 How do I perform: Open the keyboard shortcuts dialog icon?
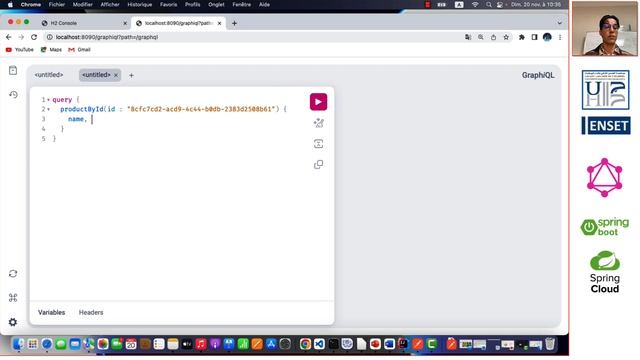(13, 298)
